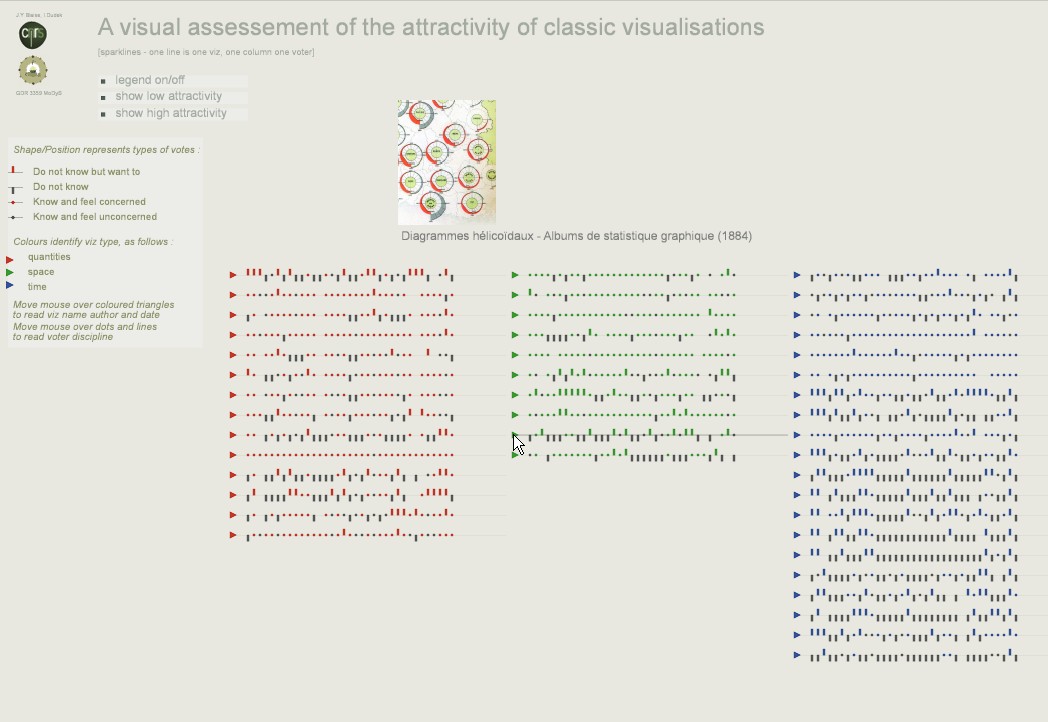Click the CNRS logo icon
Image resolution: width=1048 pixels, height=722 pixels.
pos(33,35)
